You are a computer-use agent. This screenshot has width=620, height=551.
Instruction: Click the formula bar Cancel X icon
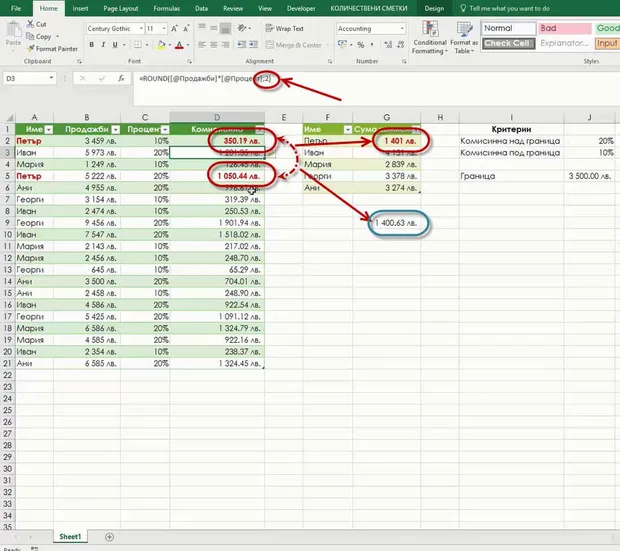tap(83, 78)
